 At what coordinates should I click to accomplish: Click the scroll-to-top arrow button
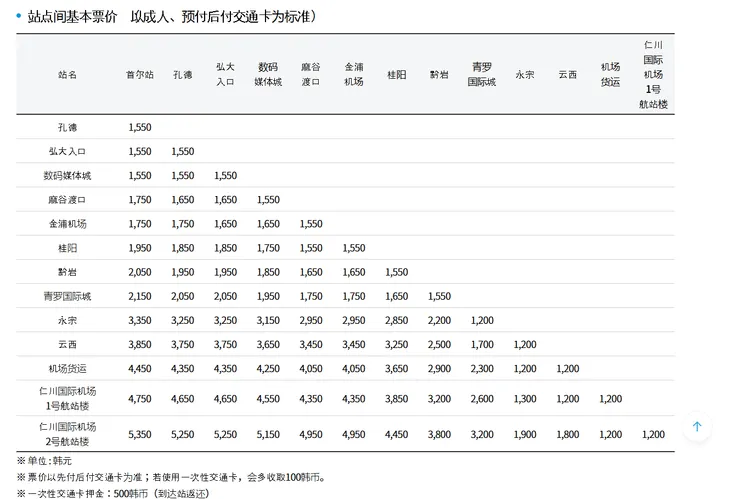coord(697,427)
